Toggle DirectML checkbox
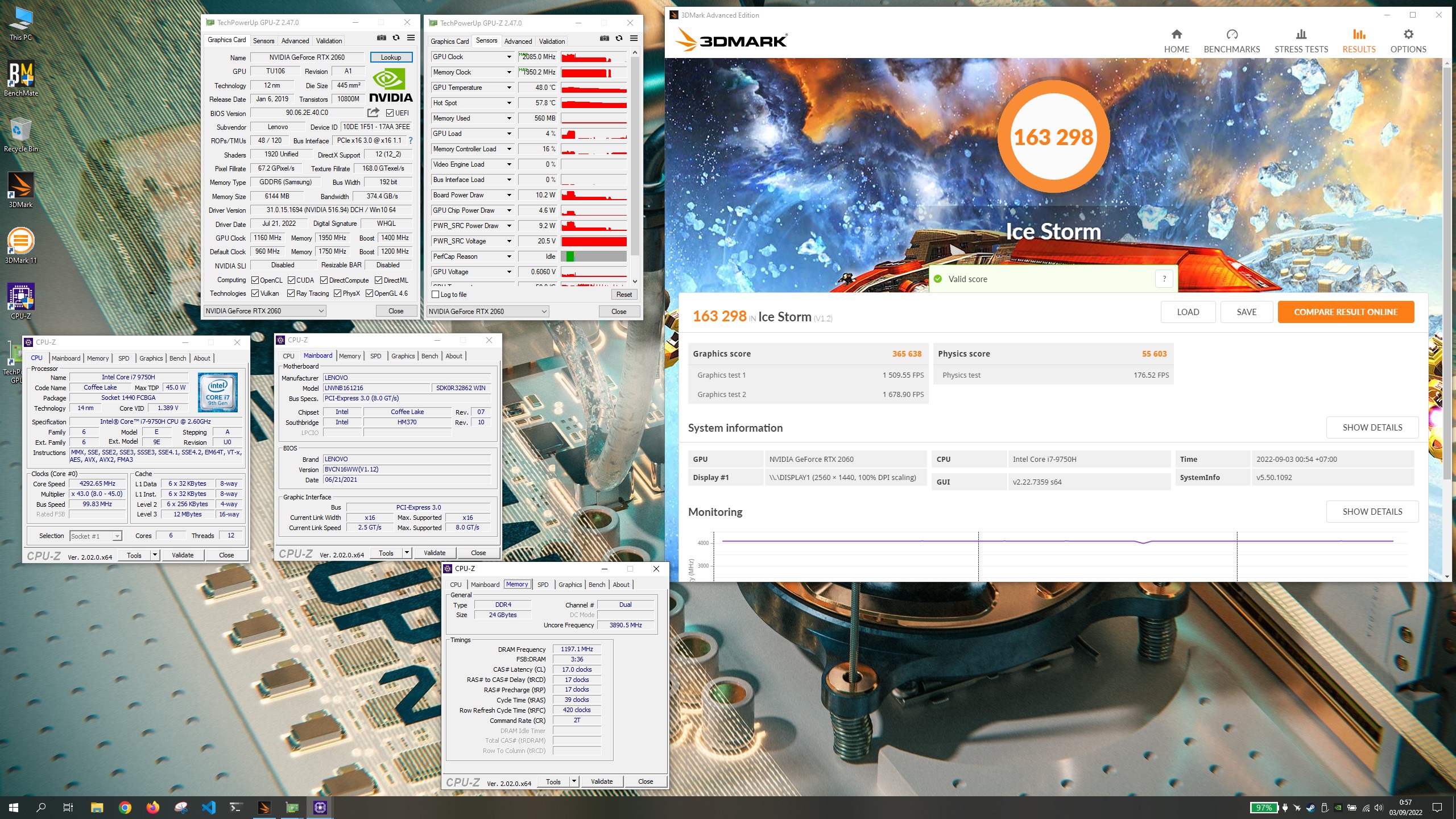 click(x=378, y=280)
